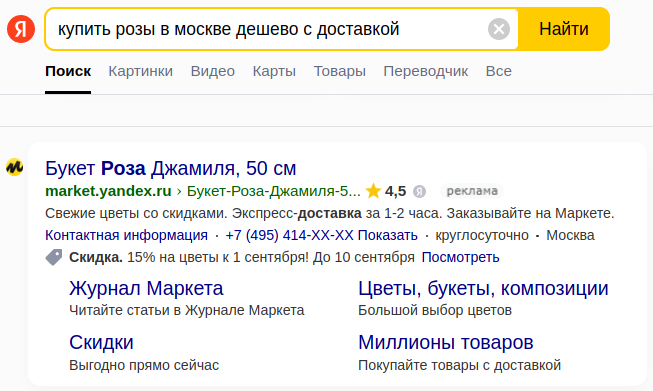Clear the search query with X icon

[x=498, y=29]
